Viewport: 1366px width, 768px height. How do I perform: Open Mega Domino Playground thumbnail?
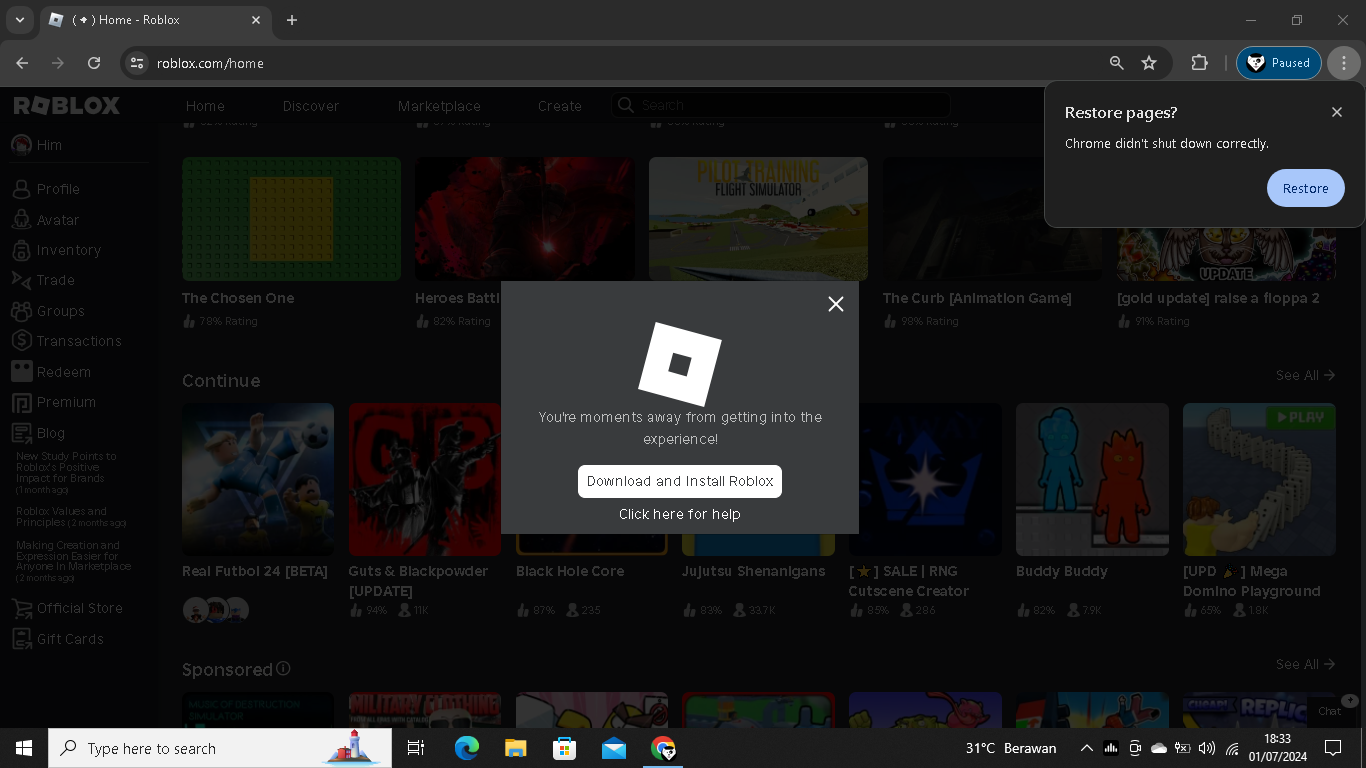[1259, 479]
